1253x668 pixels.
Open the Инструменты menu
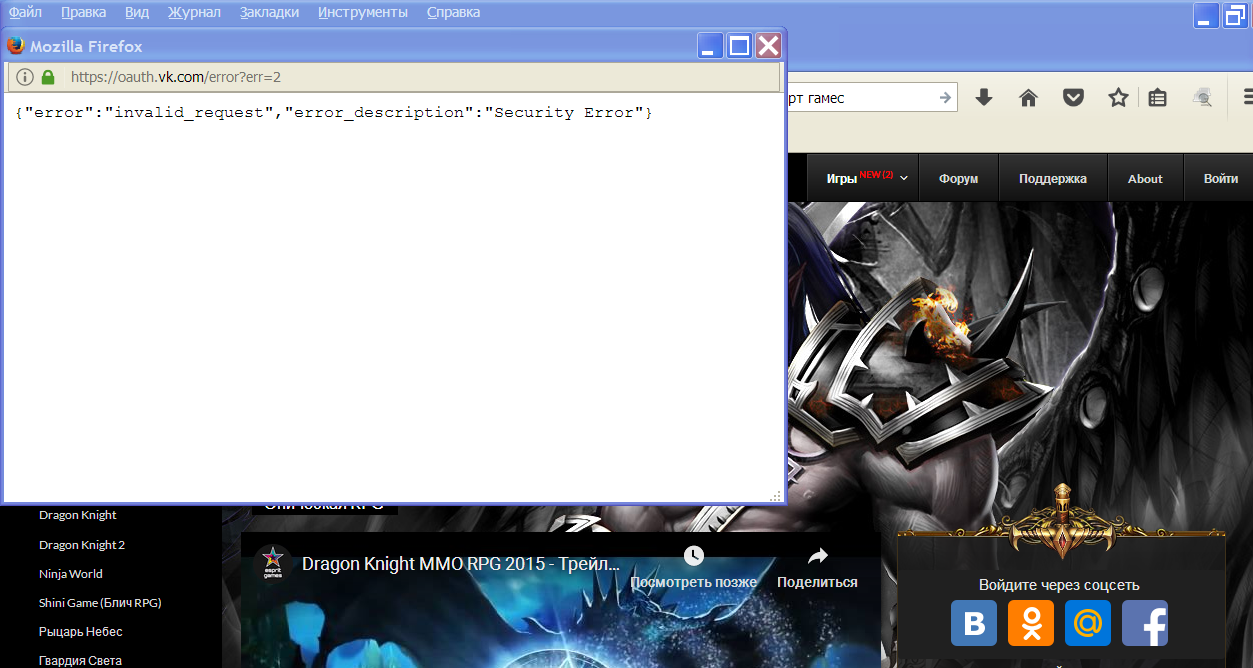pos(363,13)
